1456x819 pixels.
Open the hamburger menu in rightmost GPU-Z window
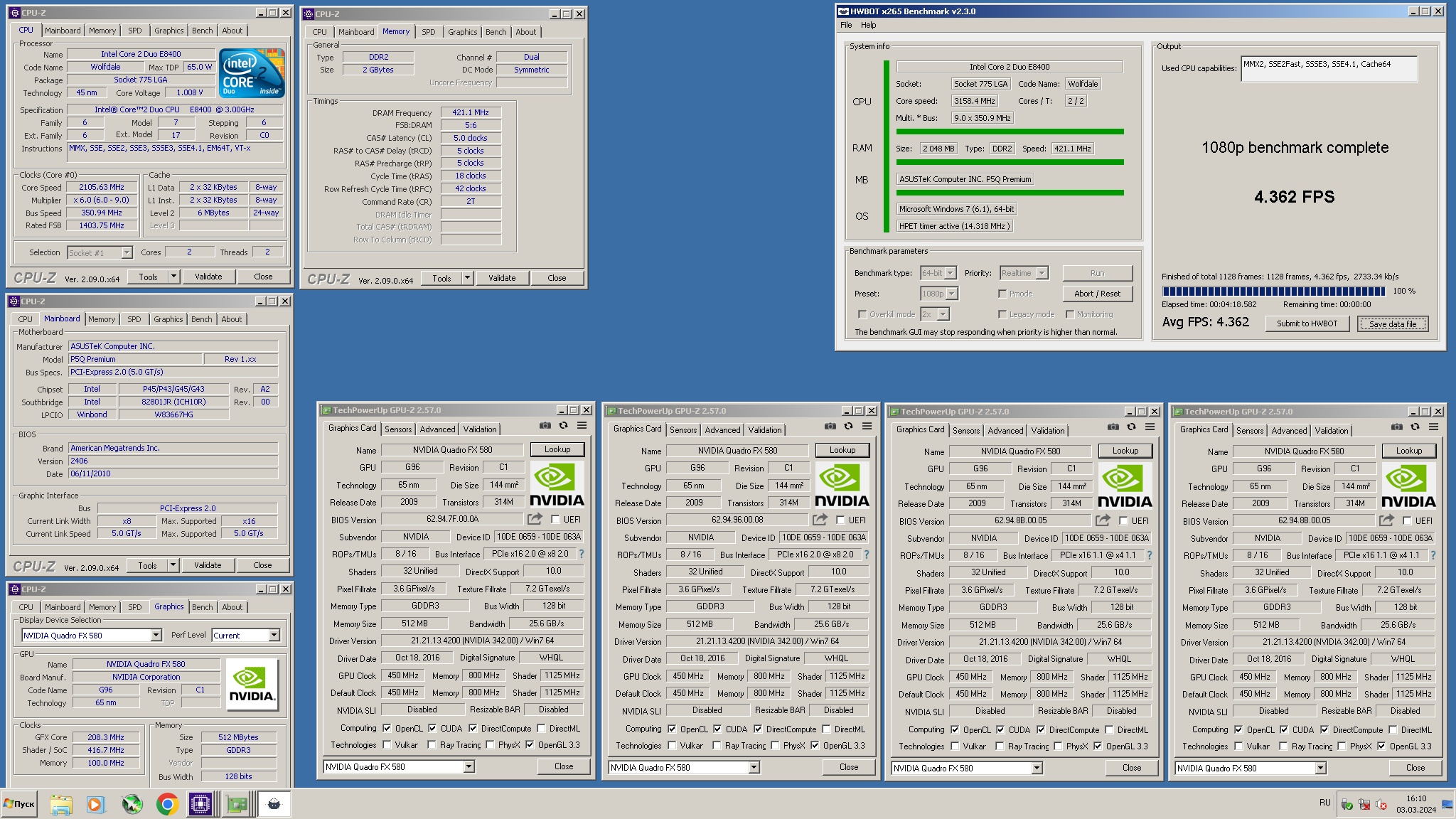click(x=1433, y=427)
